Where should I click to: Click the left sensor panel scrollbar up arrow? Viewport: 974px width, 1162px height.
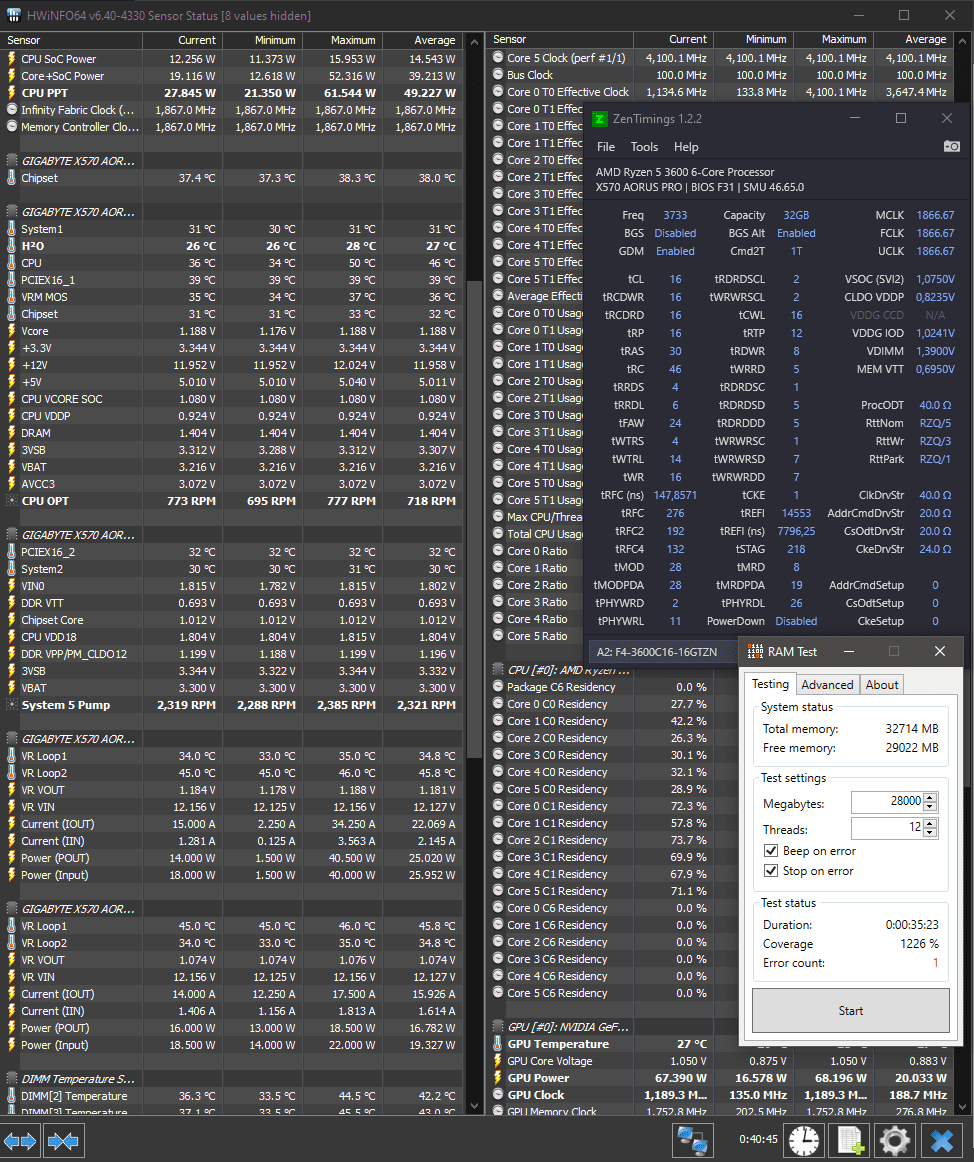tap(474, 41)
